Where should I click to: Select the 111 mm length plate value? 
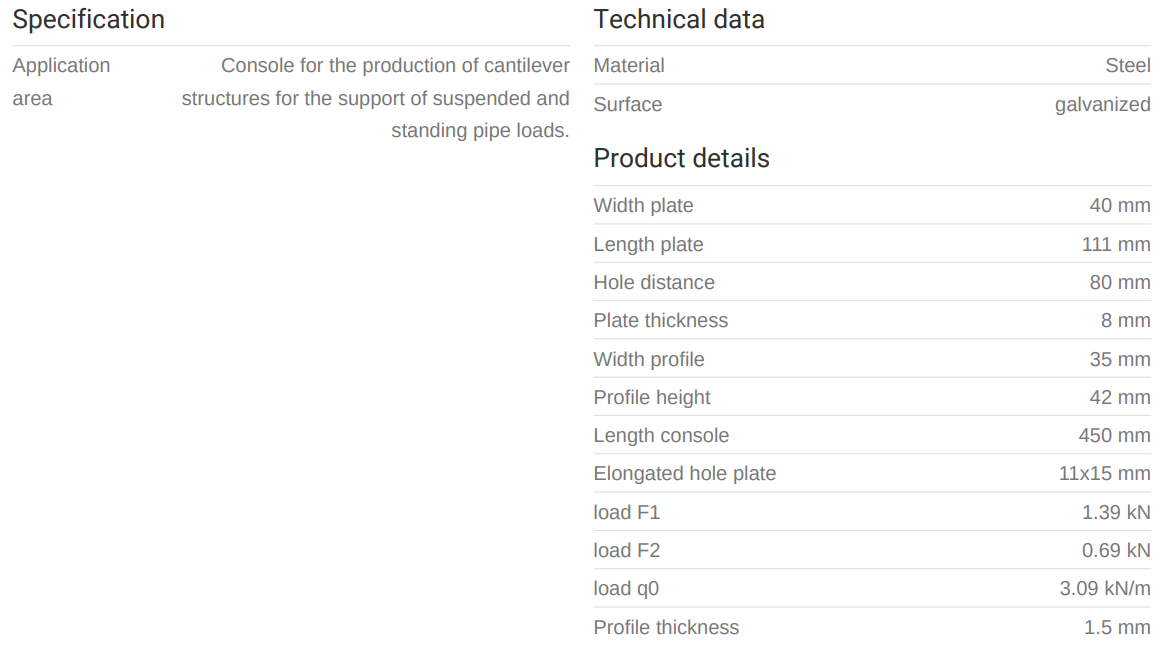click(x=1116, y=244)
